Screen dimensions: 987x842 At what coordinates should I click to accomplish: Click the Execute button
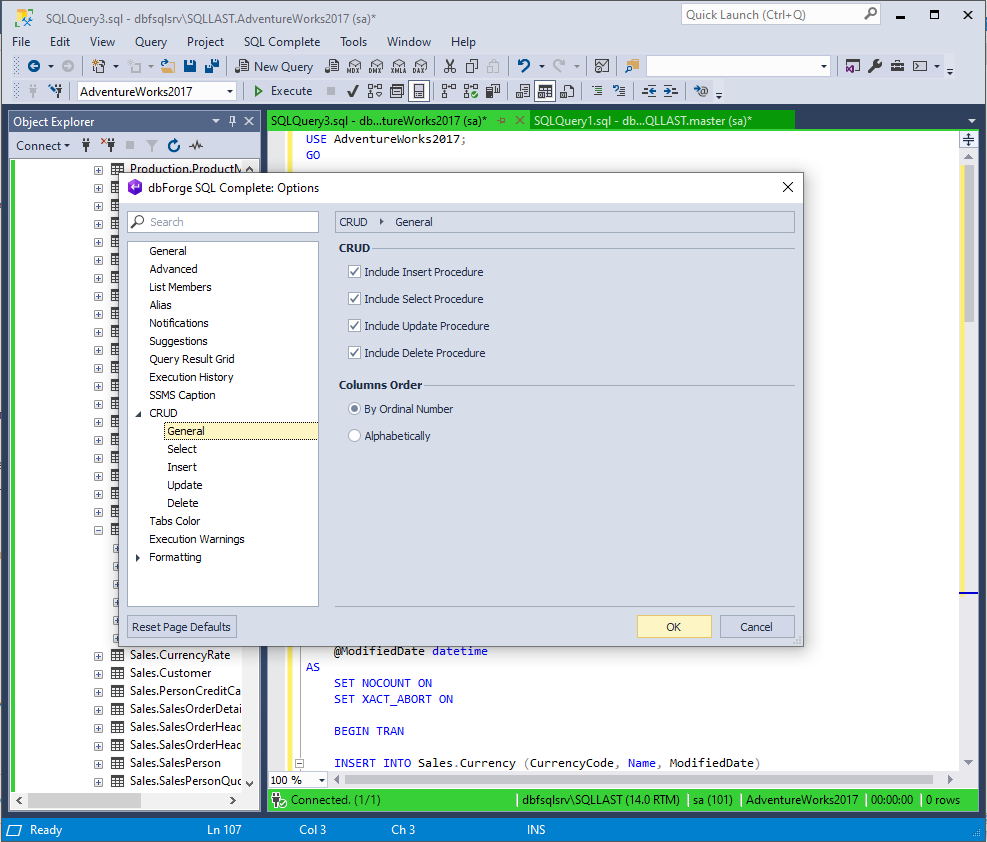[x=283, y=91]
